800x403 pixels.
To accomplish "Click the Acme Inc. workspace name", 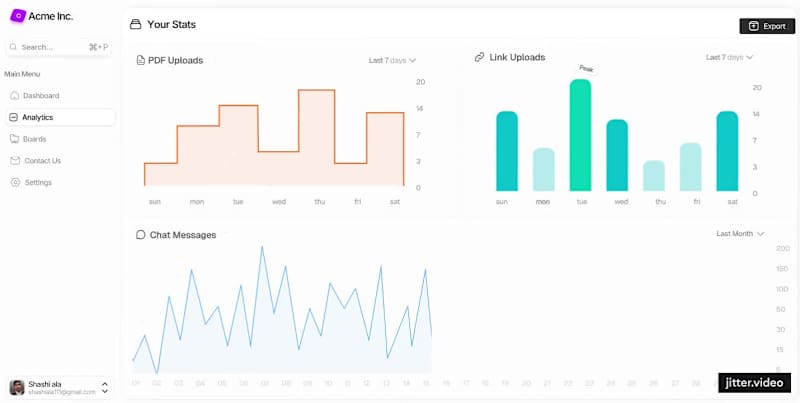I will click(51, 16).
